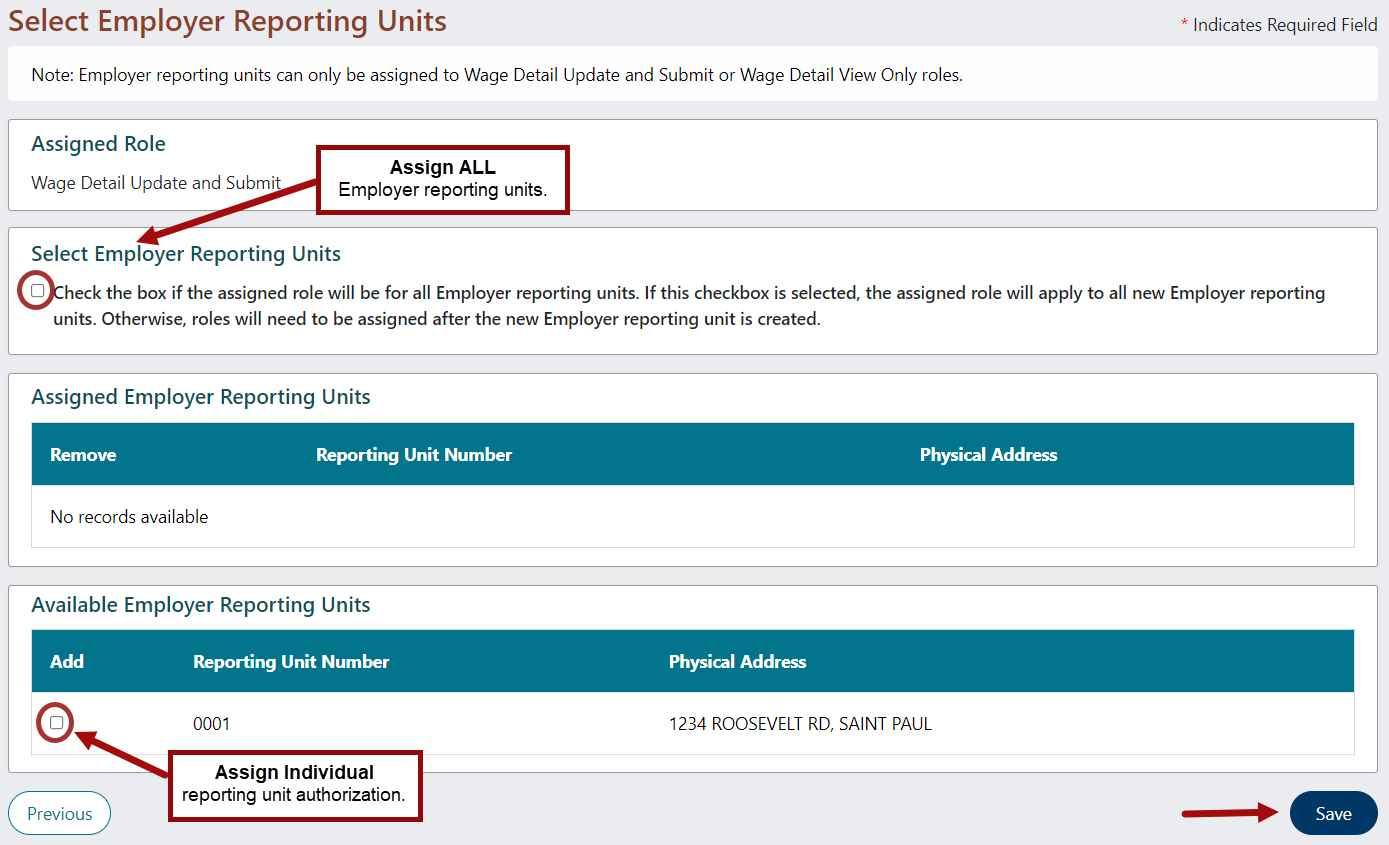Select reporting unit number 0001 cell
The image size is (1389, 845).
pos(211,724)
